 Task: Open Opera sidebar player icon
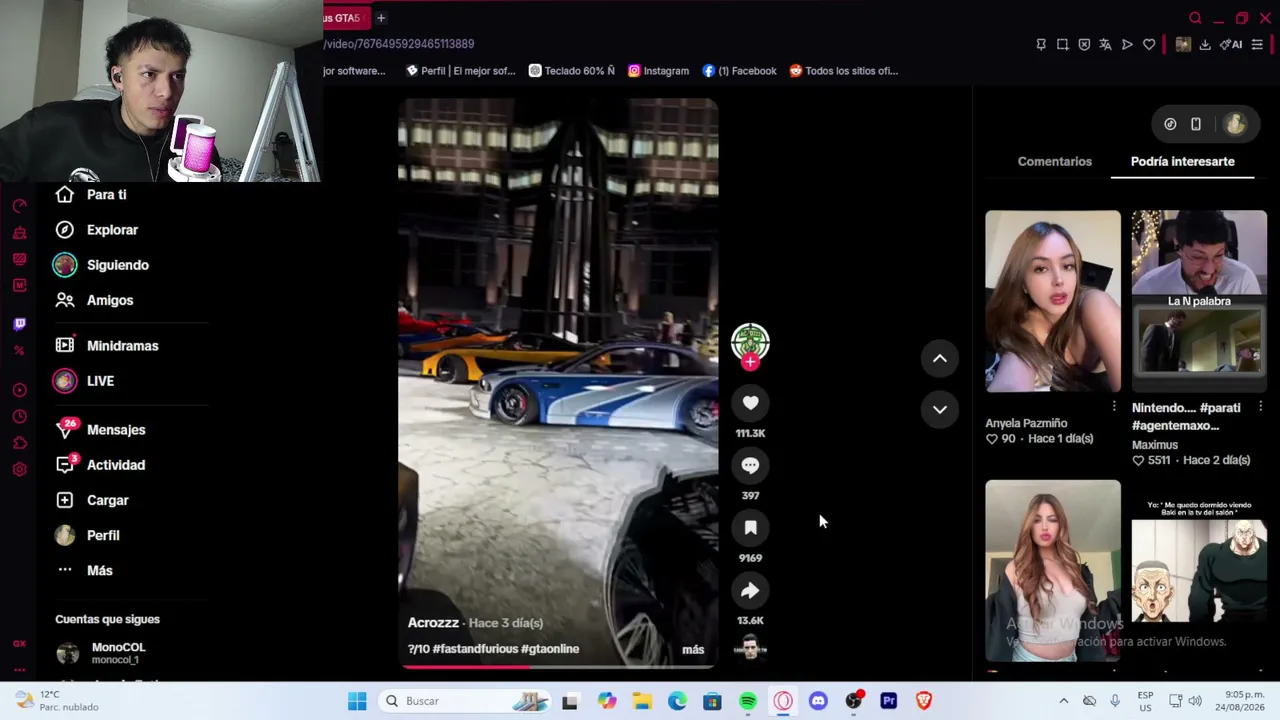(x=19, y=390)
